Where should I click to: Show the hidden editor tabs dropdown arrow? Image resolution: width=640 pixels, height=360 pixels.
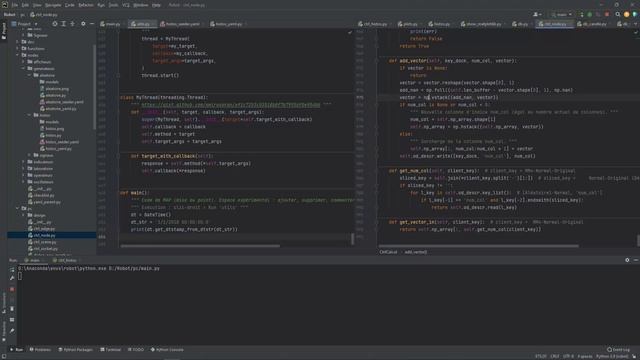(x=636, y=24)
